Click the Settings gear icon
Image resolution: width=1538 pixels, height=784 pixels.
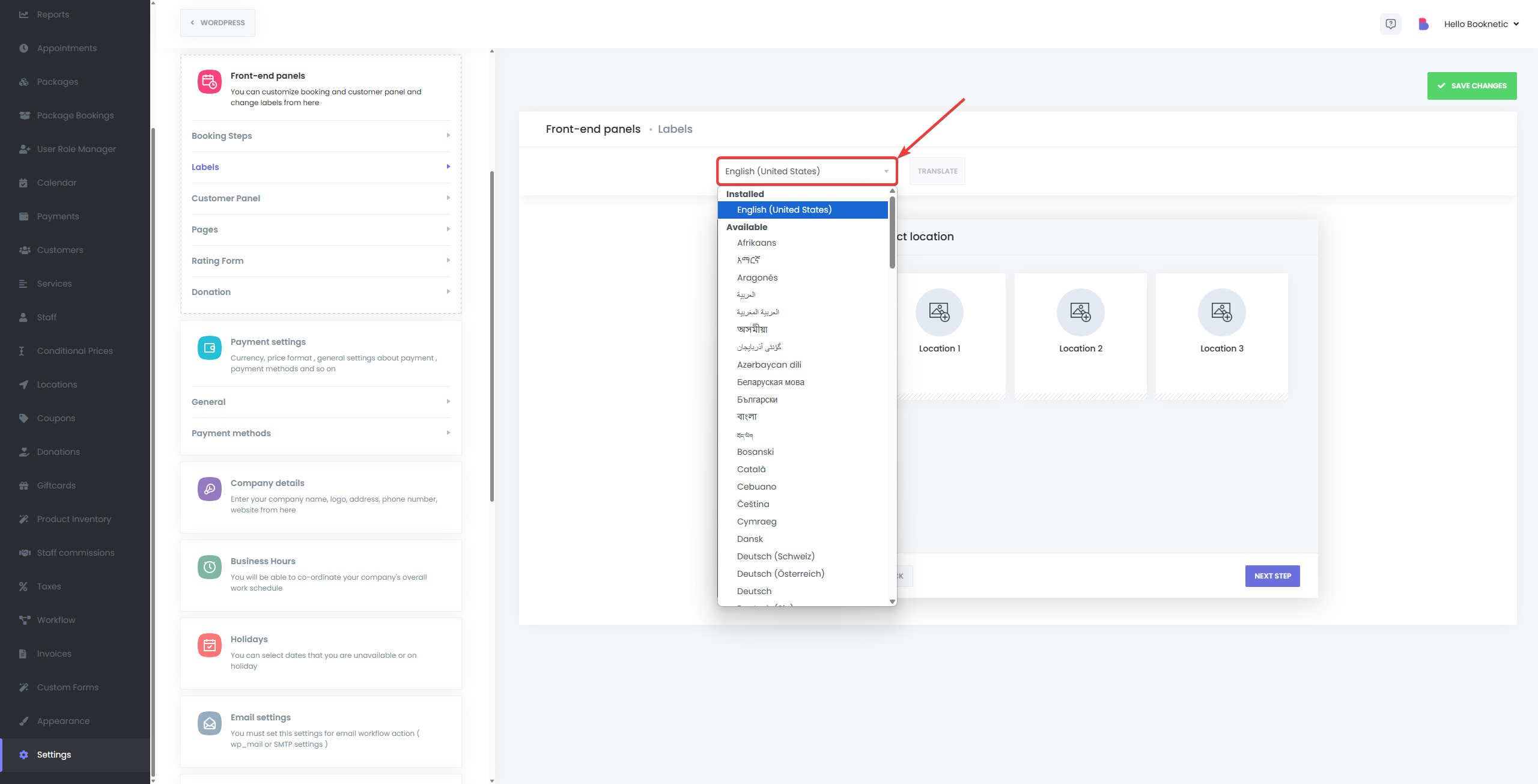23,755
